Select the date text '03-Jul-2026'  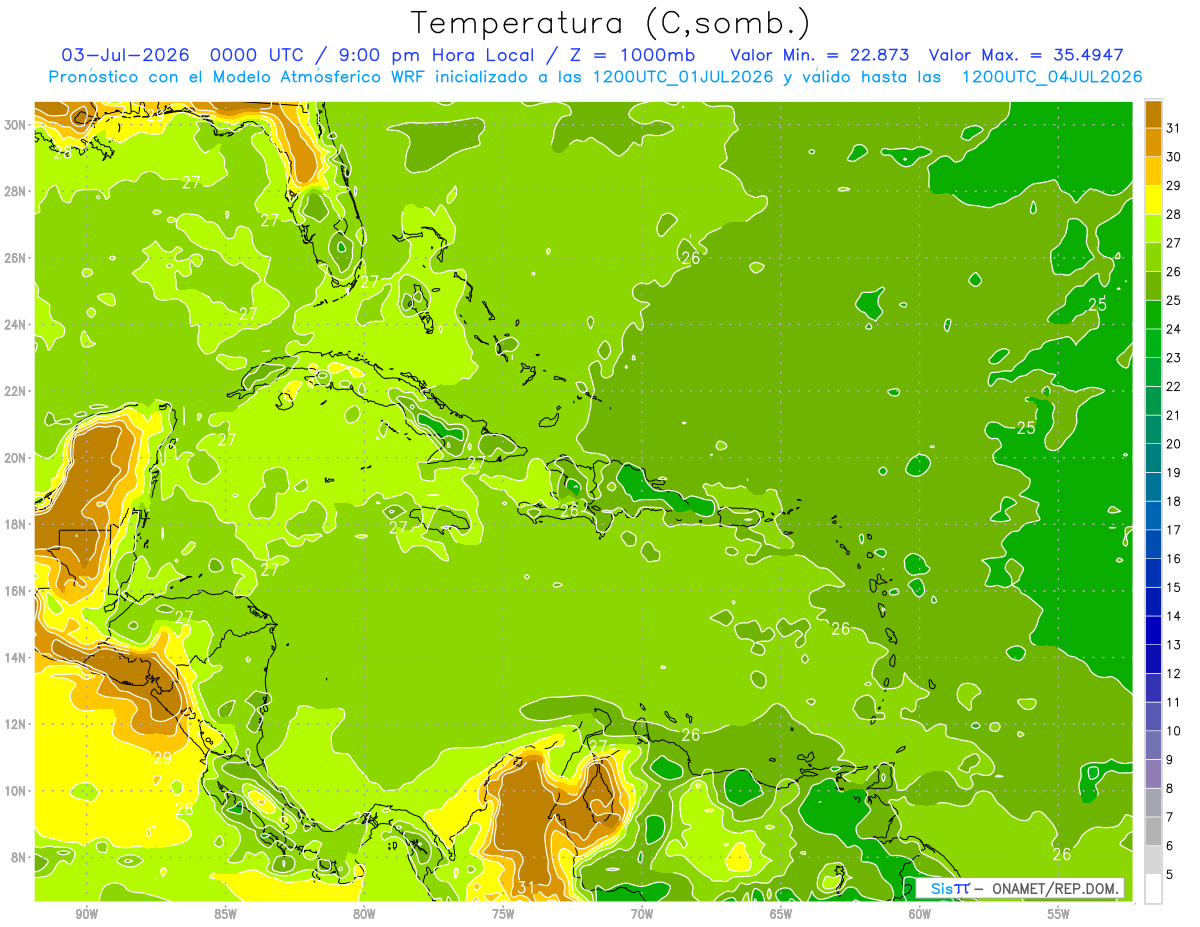pyautogui.click(x=125, y=55)
